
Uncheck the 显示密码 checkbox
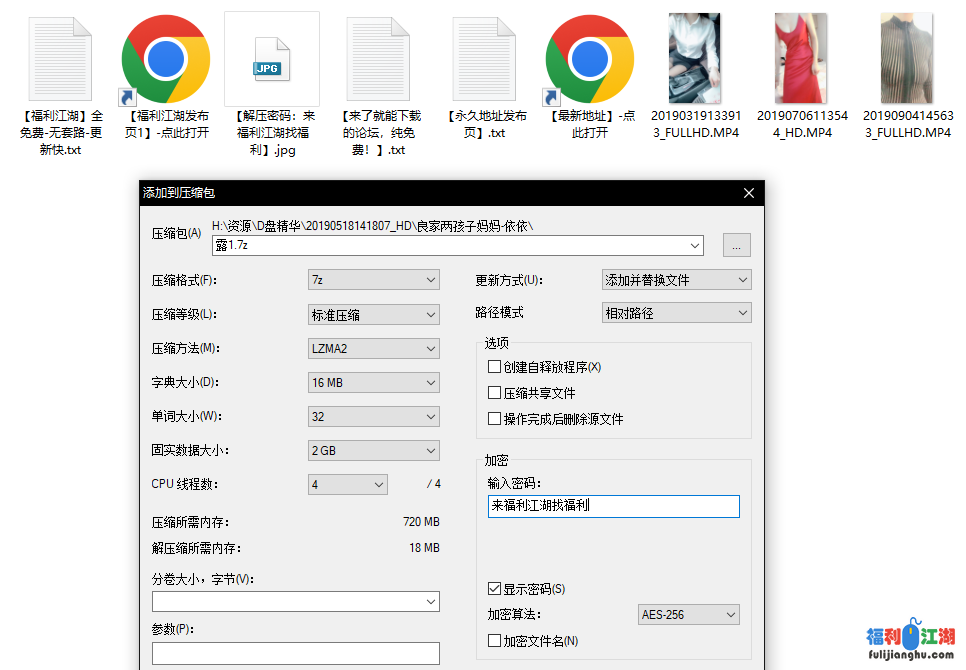[x=494, y=589]
